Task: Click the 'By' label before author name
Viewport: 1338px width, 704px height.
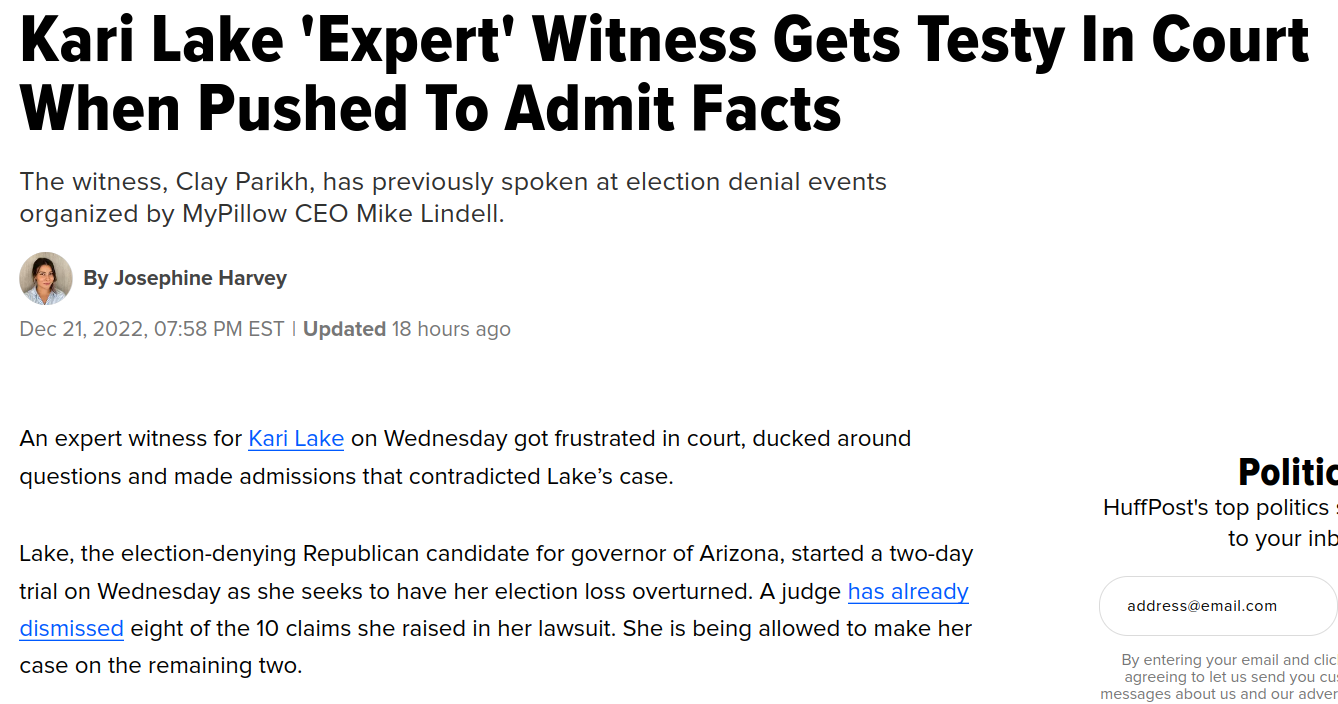Action: 96,278
